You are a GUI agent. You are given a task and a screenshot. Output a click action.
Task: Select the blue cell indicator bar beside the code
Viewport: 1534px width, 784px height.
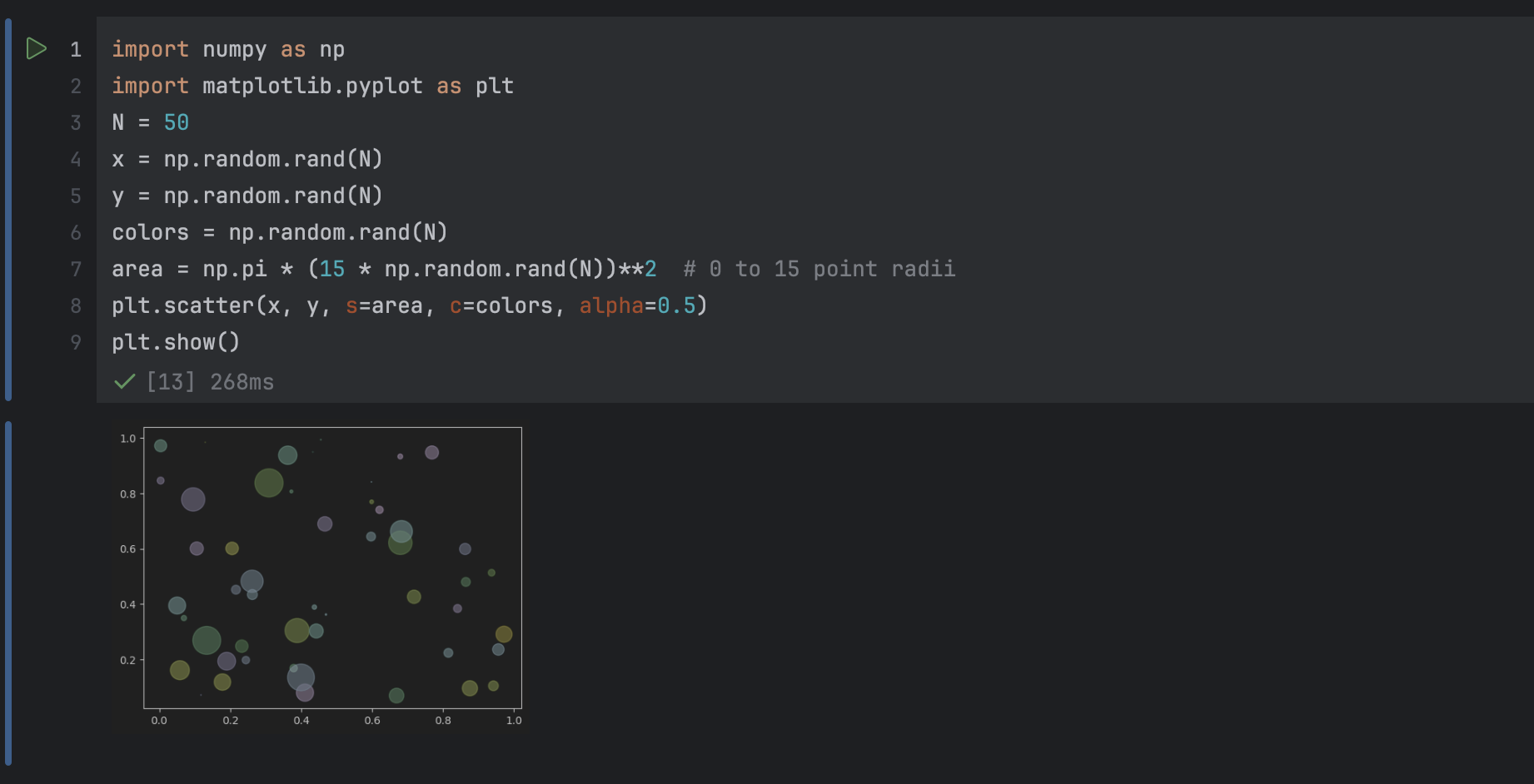[x=8, y=208]
